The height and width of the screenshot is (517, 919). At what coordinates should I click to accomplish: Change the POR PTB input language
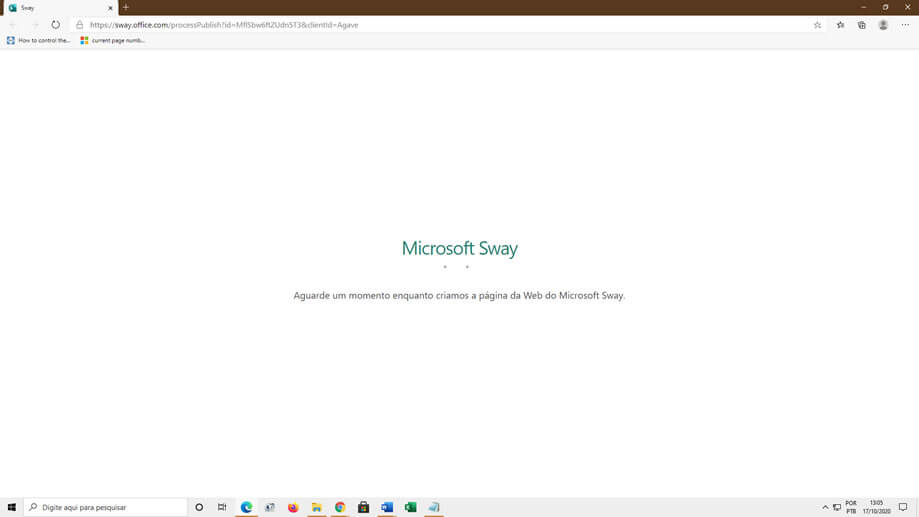pyautogui.click(x=851, y=507)
